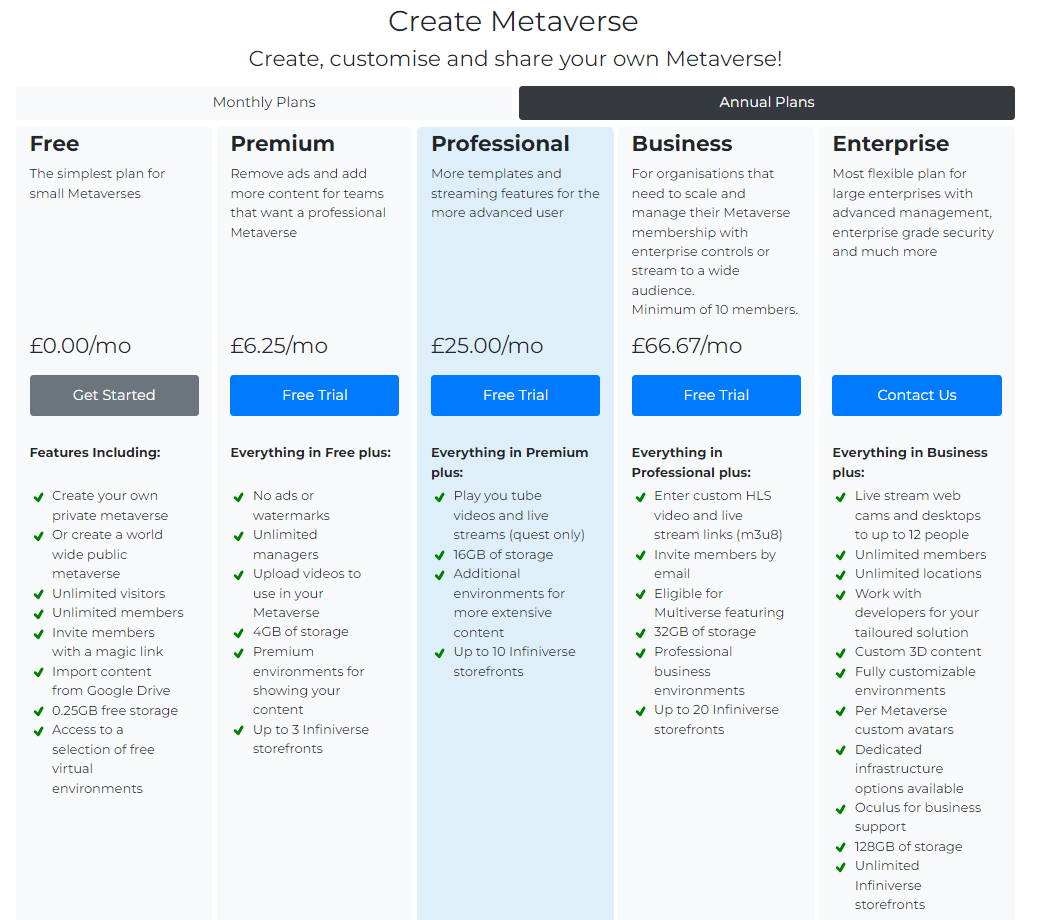The width and height of the screenshot is (1045, 920).
Task: Click the checkmark beside "Eligible for Multiverse featuring"
Action: coord(640,594)
